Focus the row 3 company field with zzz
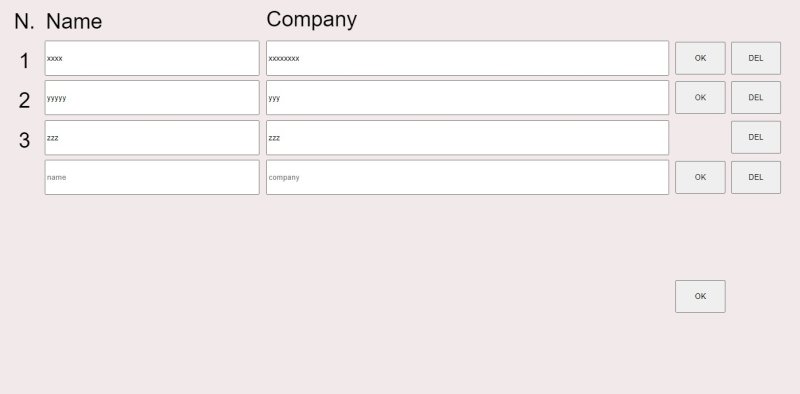Viewport: 800px width, 394px height. (467, 138)
